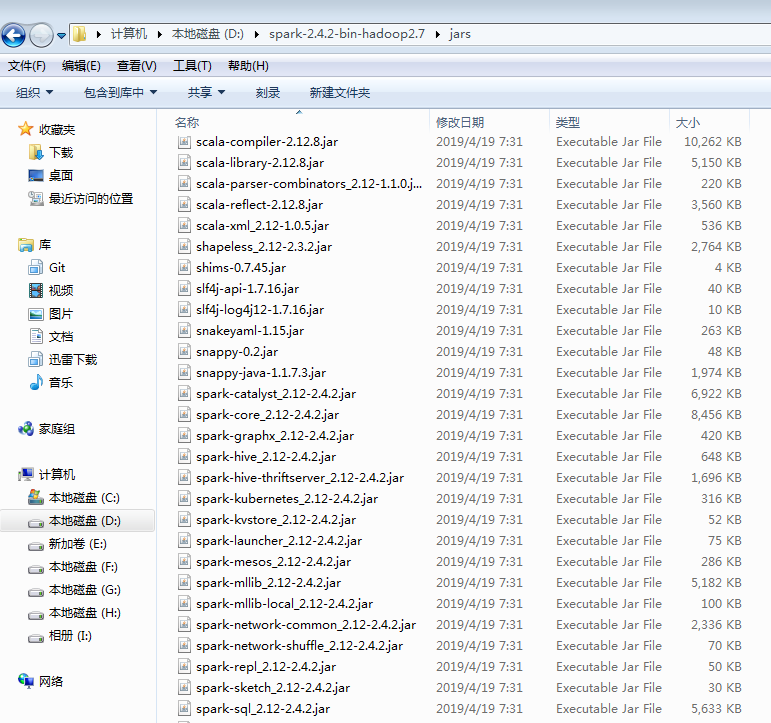Click the spark-core_2.12-2.4.2.jar file icon

(x=184, y=415)
